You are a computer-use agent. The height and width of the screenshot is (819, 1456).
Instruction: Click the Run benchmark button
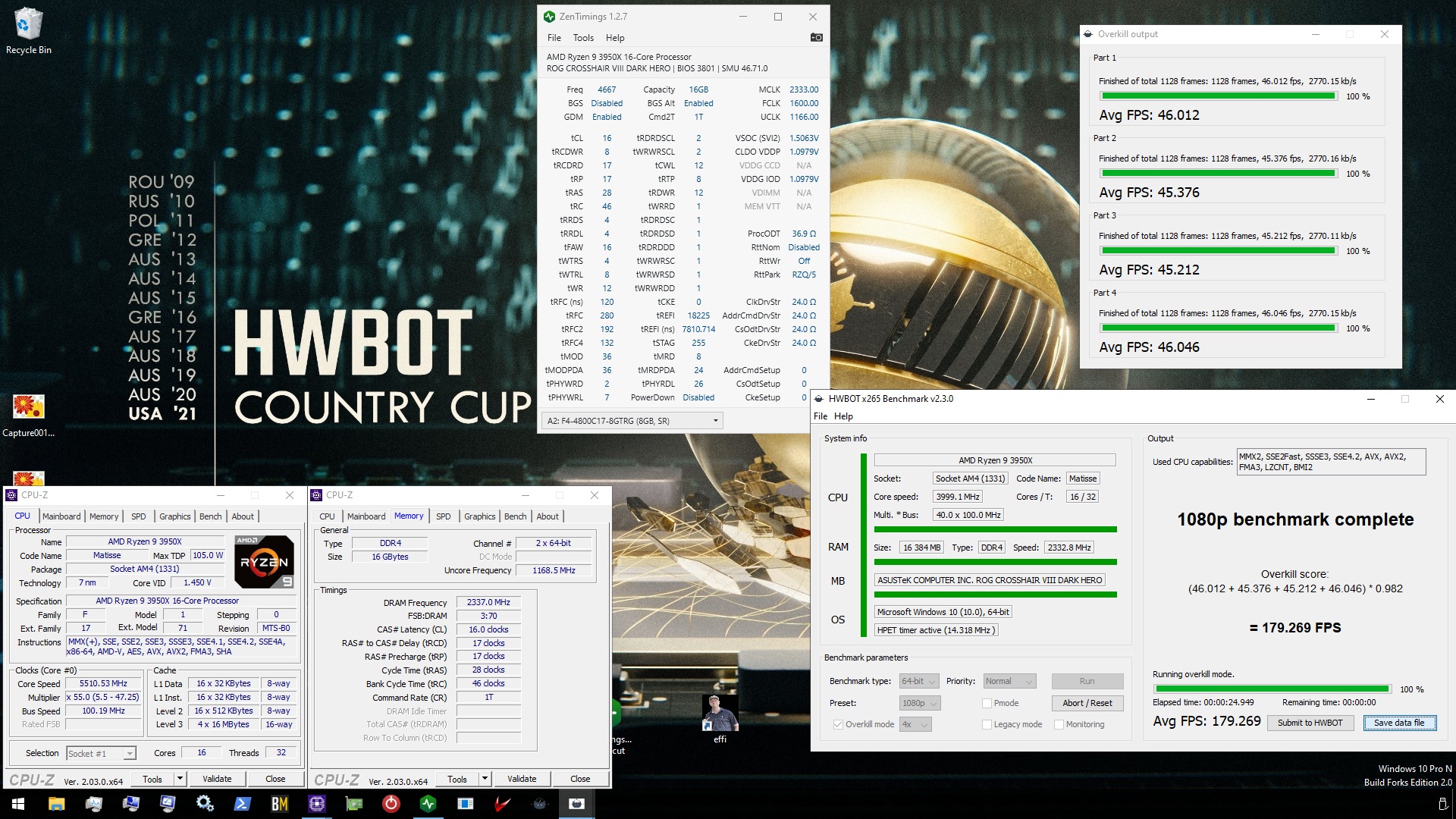1087,681
